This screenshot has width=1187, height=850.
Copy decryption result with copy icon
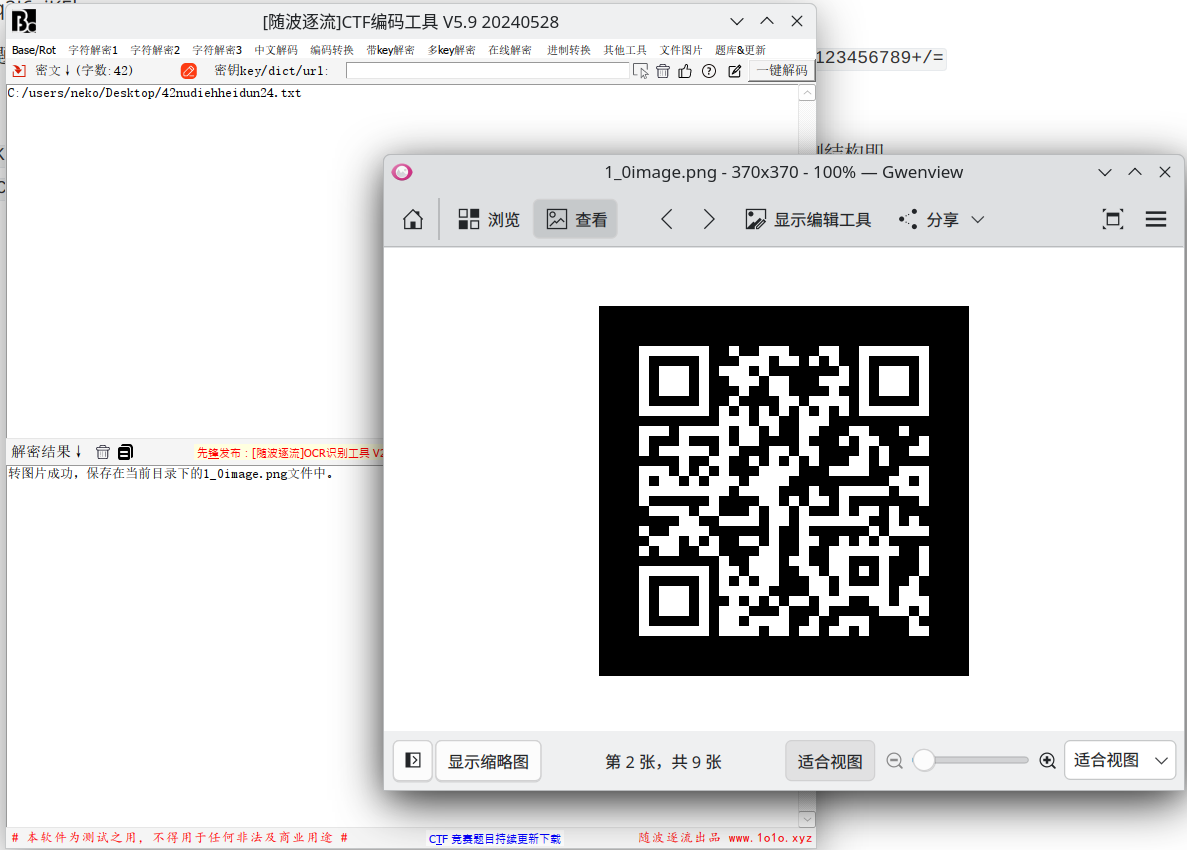click(125, 452)
